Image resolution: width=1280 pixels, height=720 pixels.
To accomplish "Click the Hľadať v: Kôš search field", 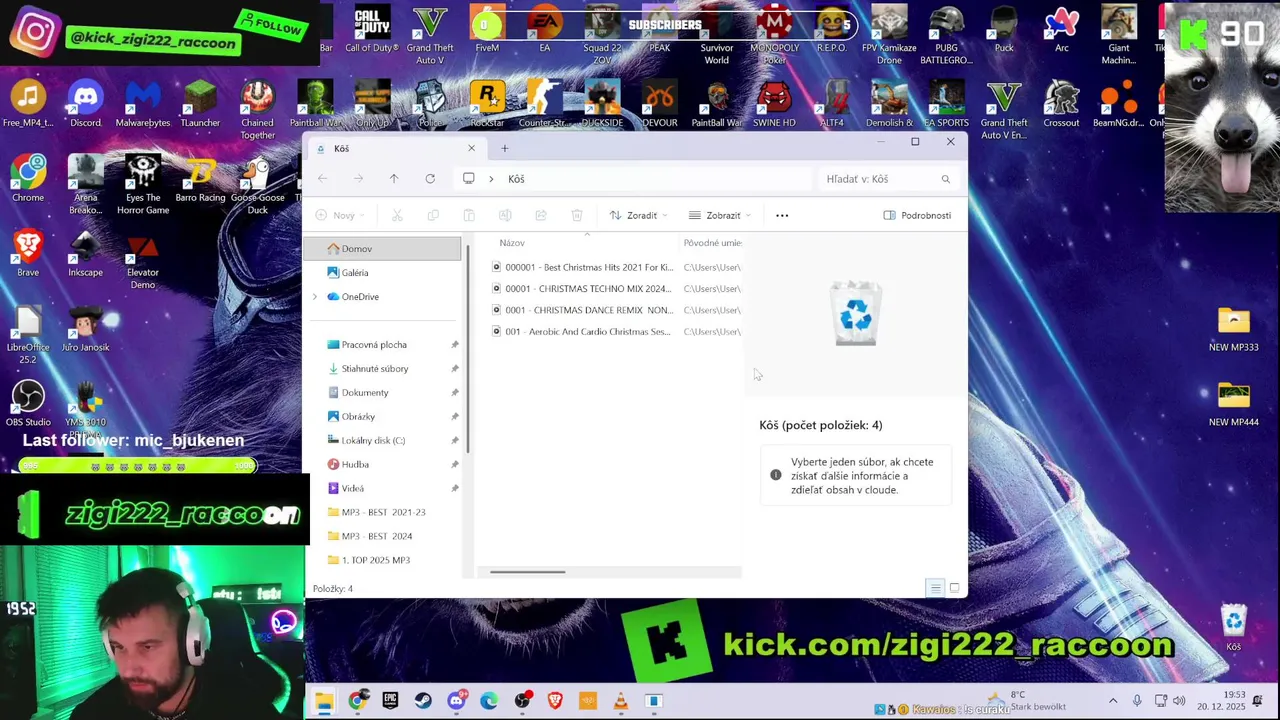I will pos(888,179).
